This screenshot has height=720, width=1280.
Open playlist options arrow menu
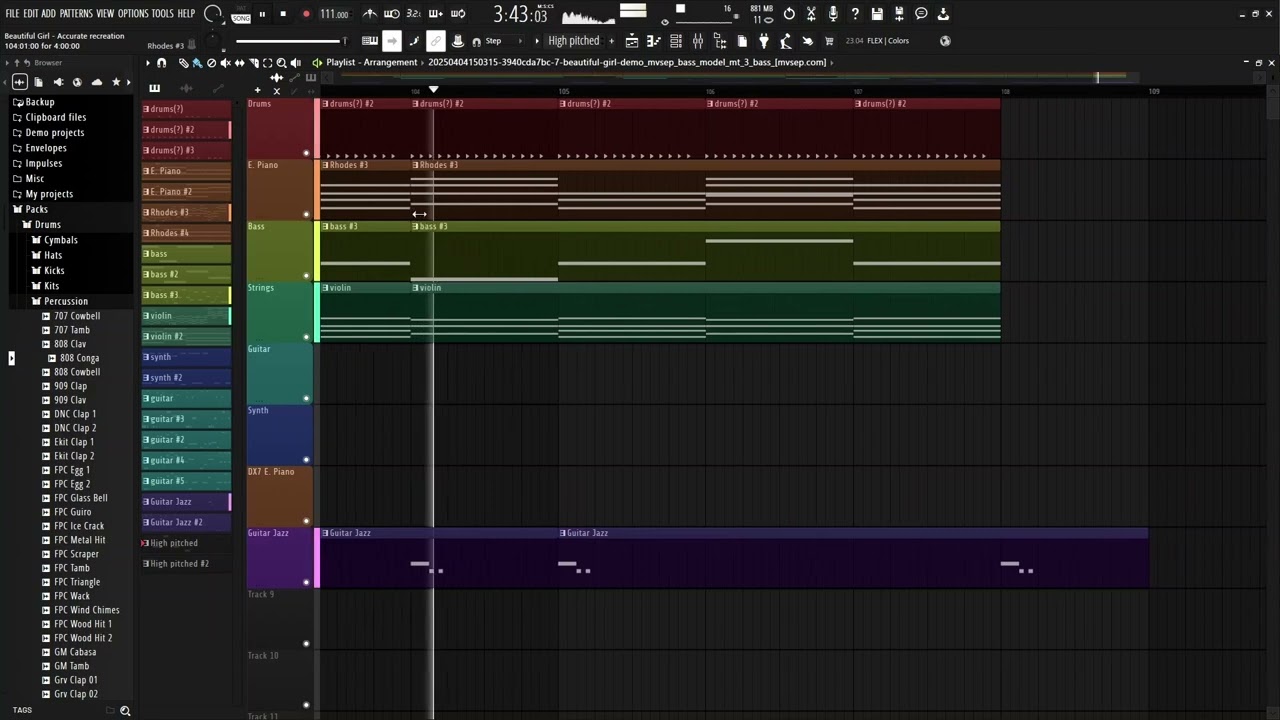tap(148, 63)
